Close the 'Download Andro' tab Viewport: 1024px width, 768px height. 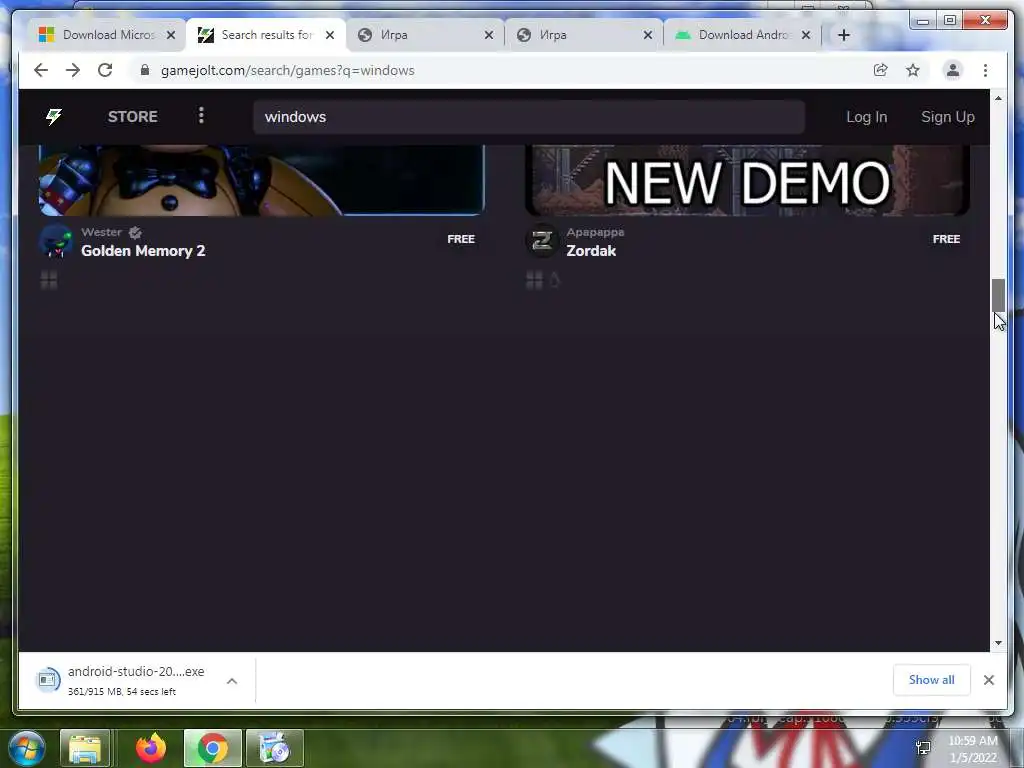(x=806, y=35)
